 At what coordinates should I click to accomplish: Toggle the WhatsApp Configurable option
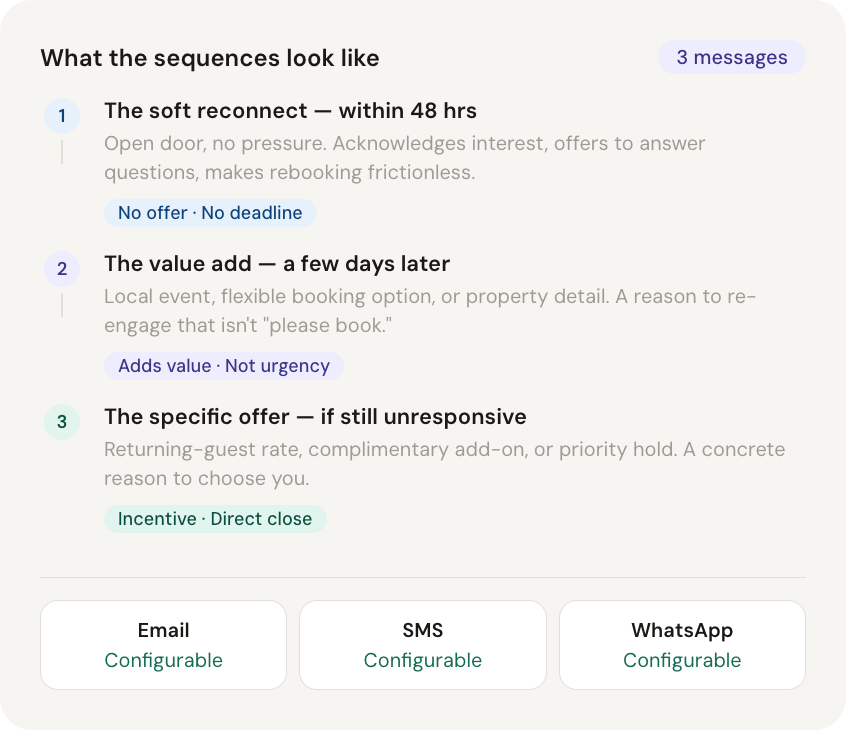[682, 661]
